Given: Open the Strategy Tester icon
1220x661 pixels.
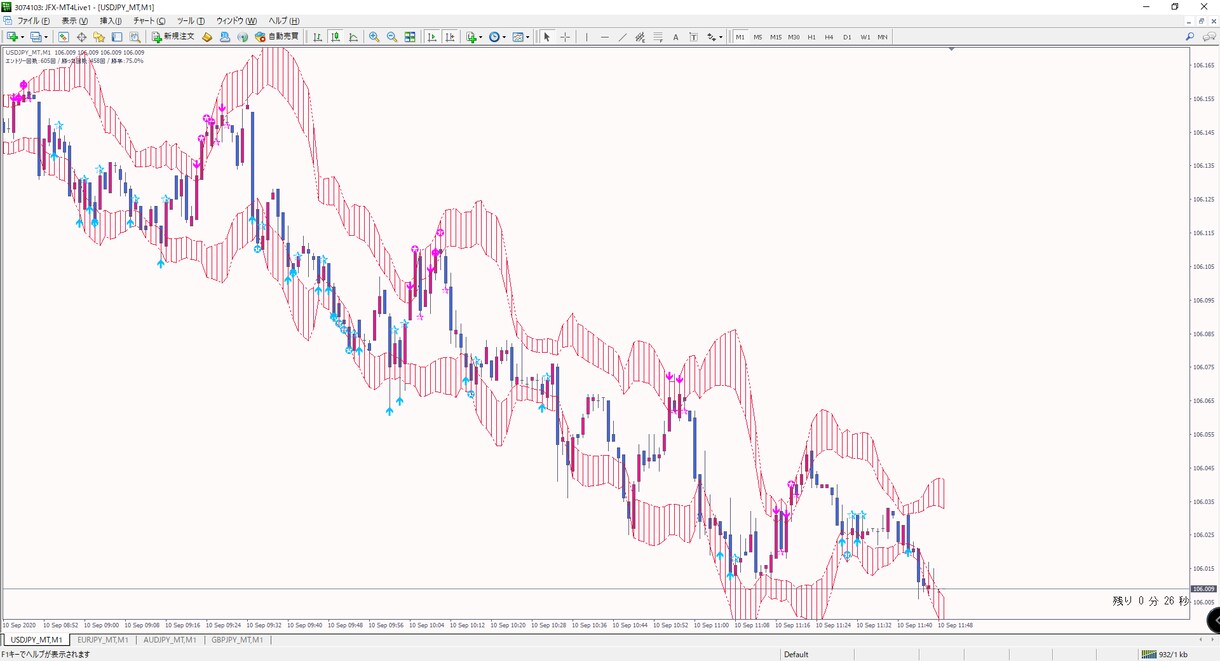Looking at the screenshot, I should point(135,37).
